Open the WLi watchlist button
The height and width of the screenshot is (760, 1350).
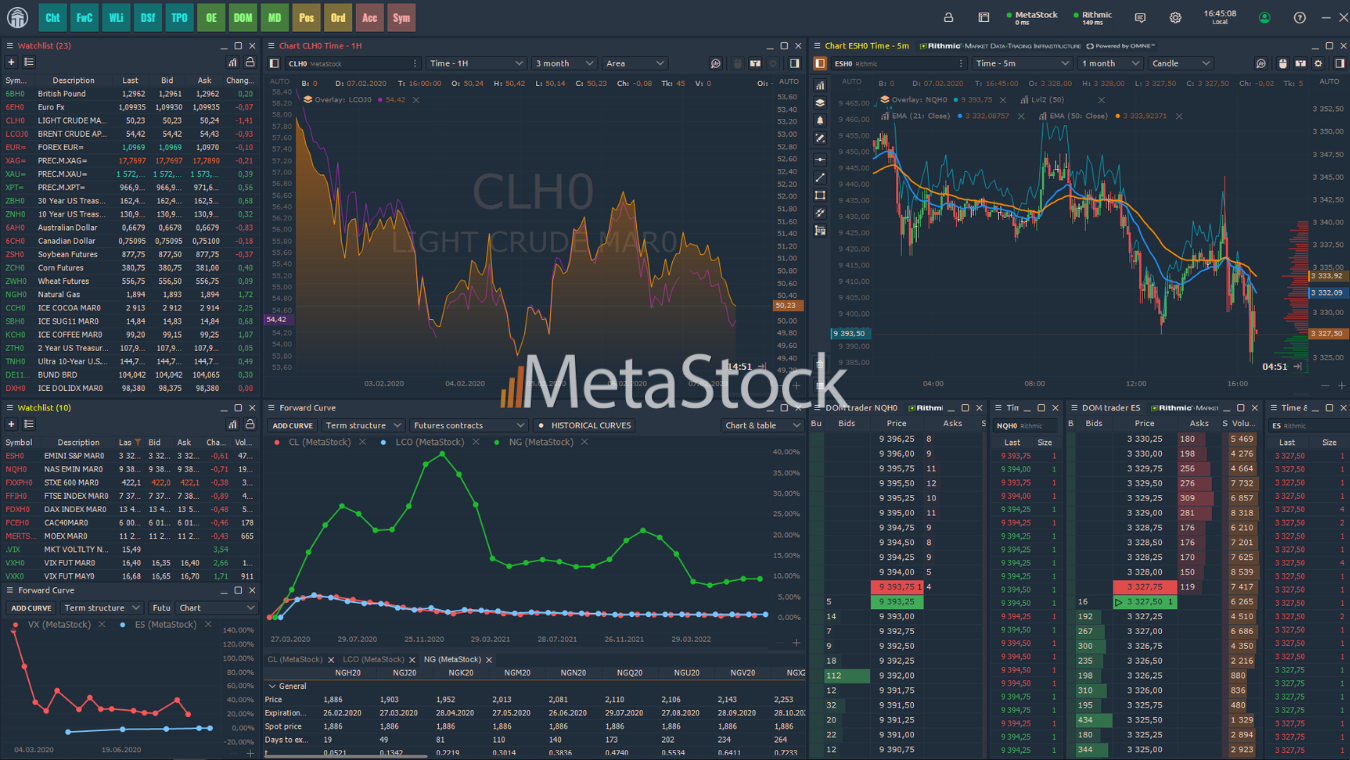pyautogui.click(x=116, y=17)
